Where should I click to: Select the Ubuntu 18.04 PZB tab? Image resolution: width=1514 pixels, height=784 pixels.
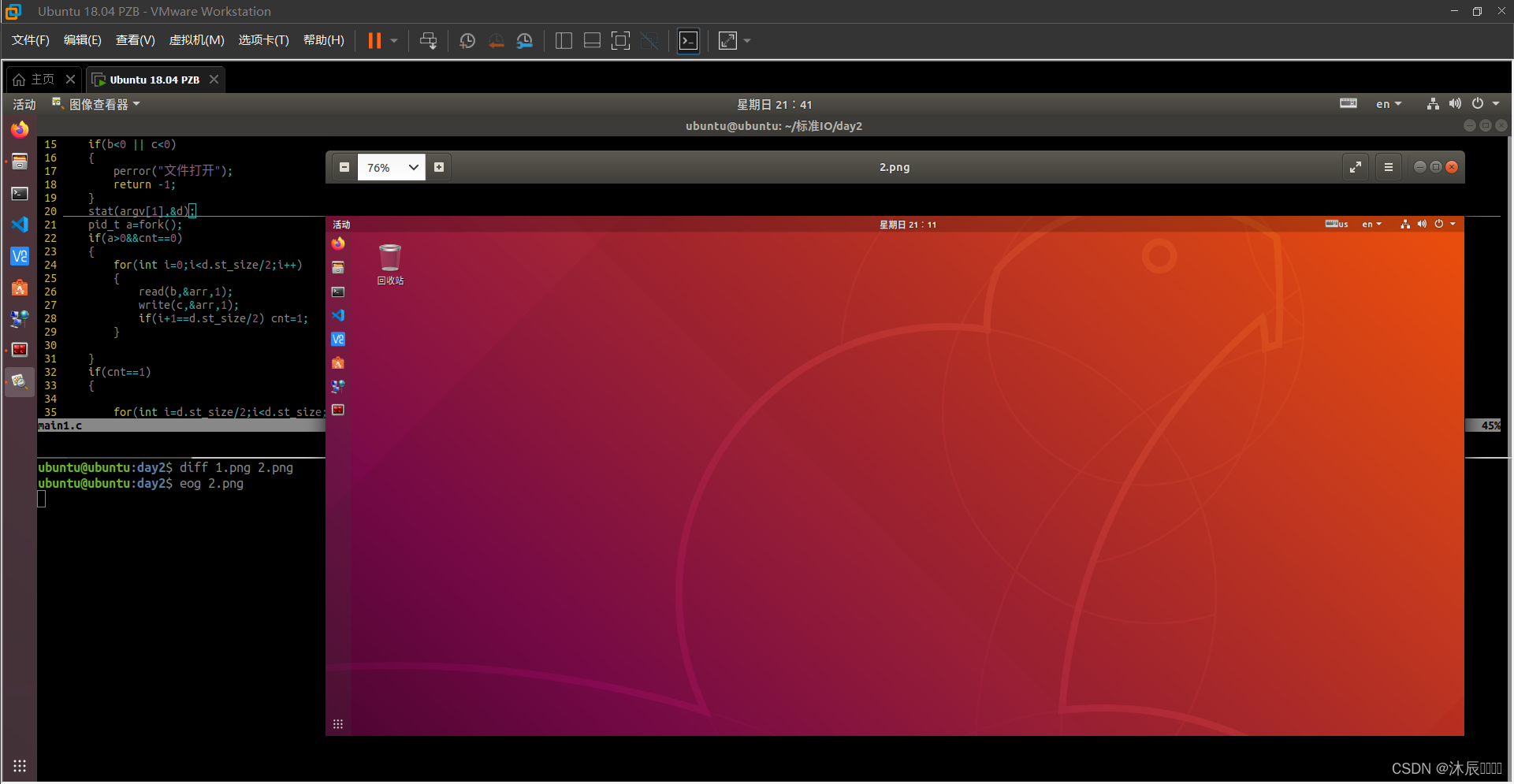click(154, 80)
